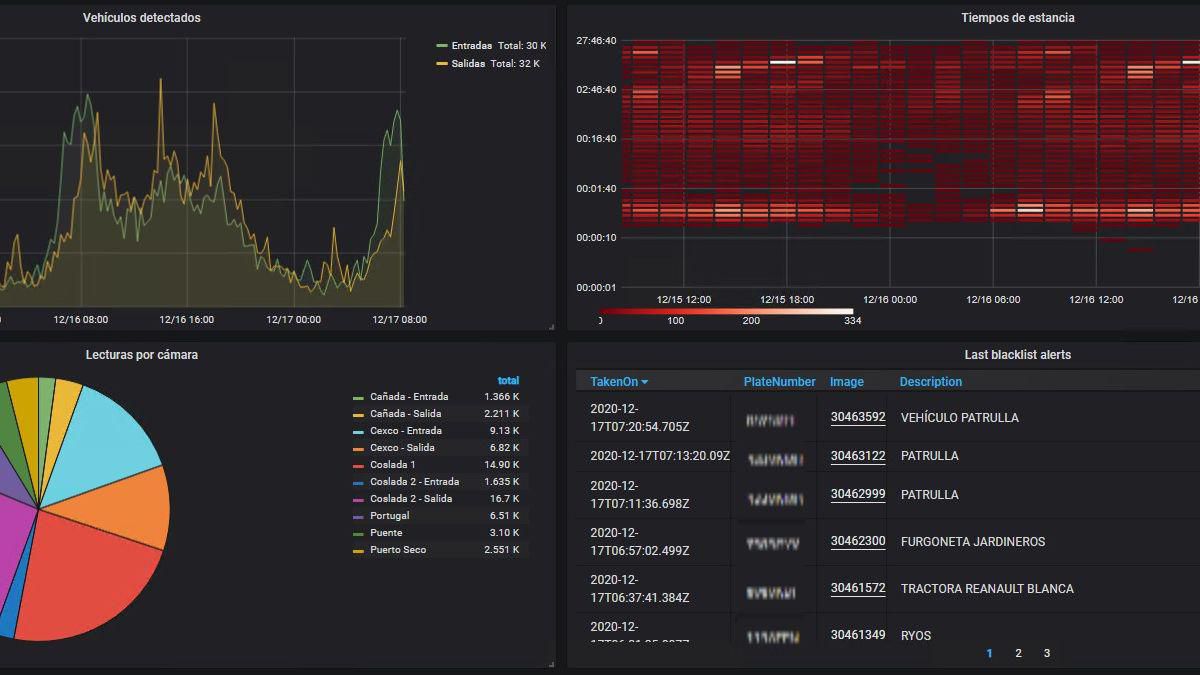Click the TakenOn sort arrow icon
The width and height of the screenshot is (1200, 675).
point(645,382)
